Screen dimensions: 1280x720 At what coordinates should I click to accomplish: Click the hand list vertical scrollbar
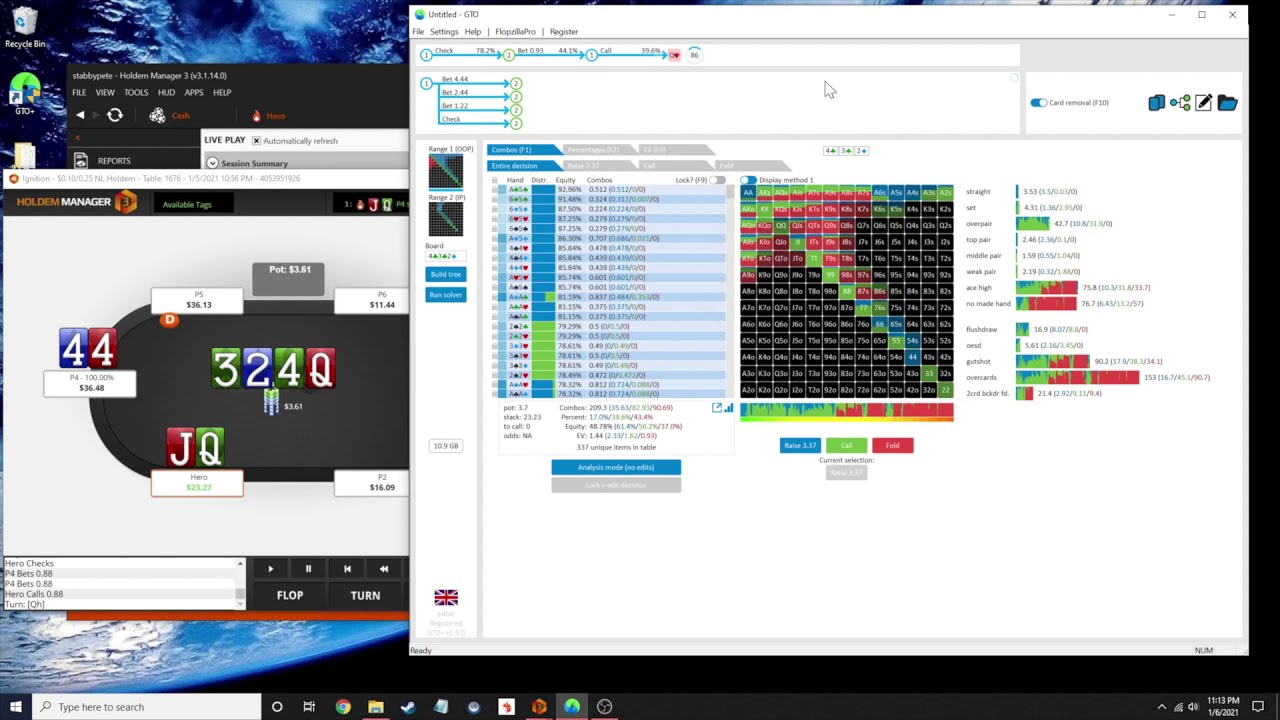(730, 291)
